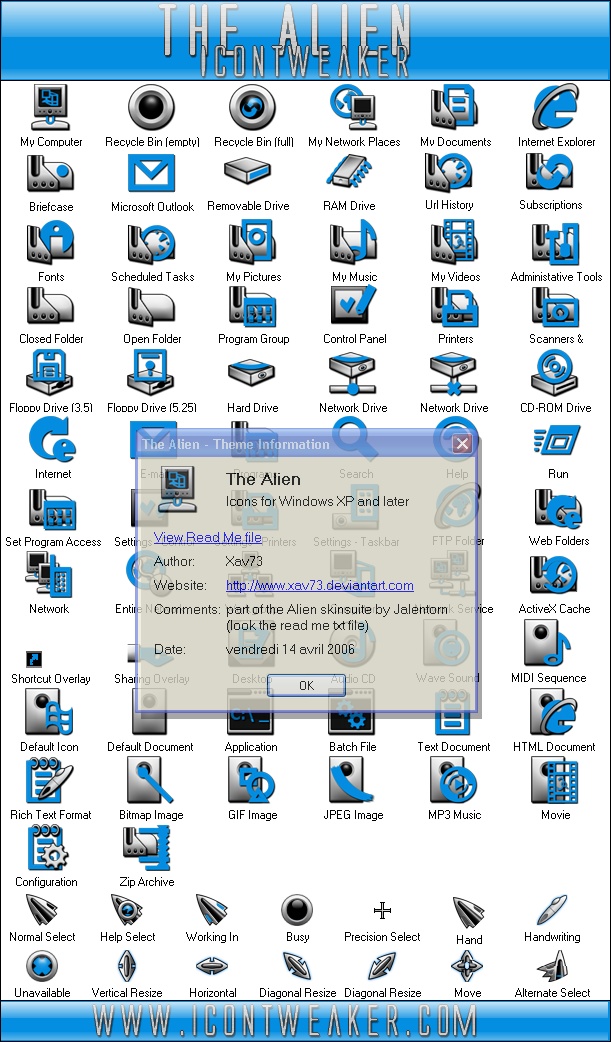611x1042 pixels.
Task: Open the Control Panel icon
Action: [354, 305]
